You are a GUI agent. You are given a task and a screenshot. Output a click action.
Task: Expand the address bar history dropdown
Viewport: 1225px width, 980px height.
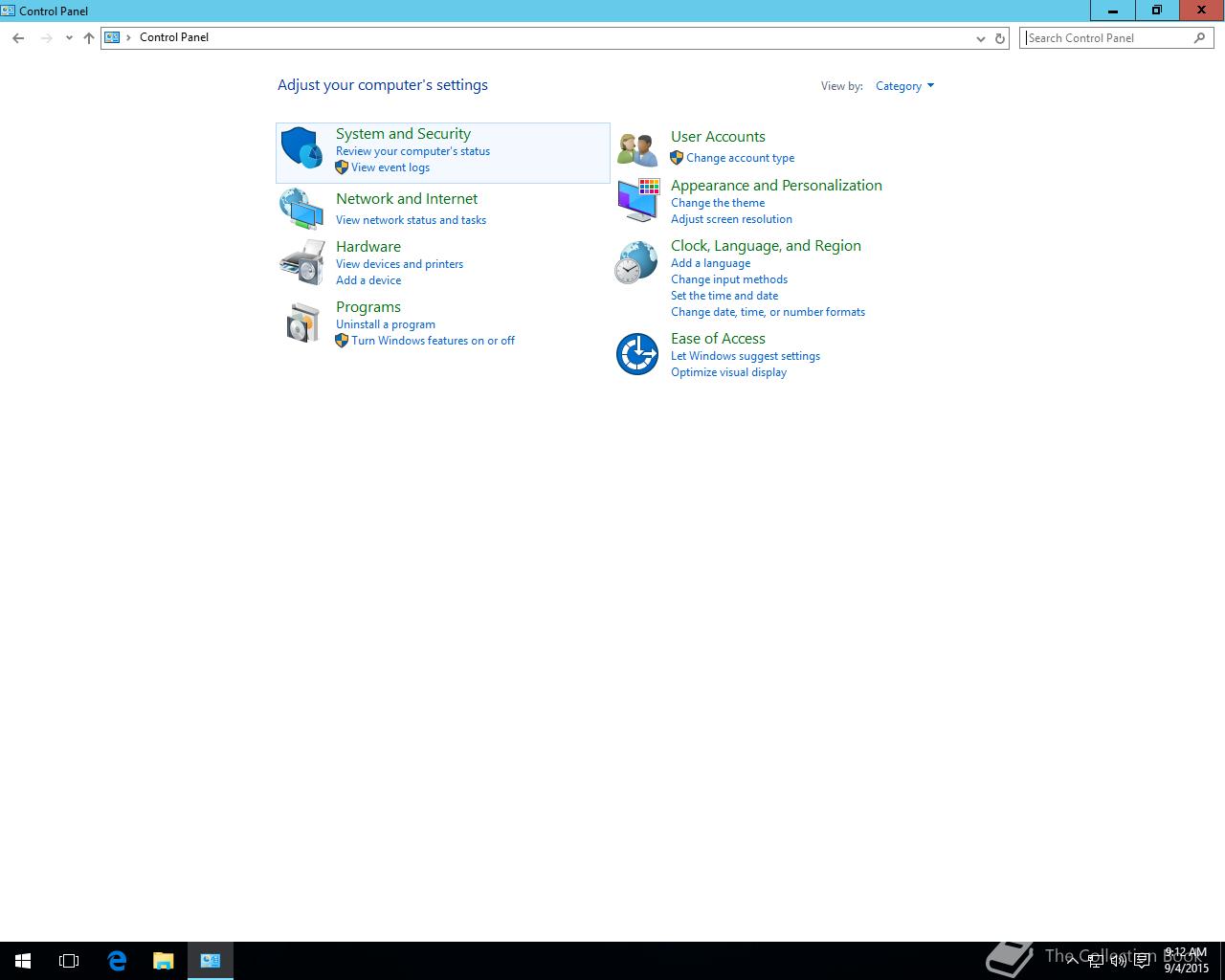pos(980,38)
